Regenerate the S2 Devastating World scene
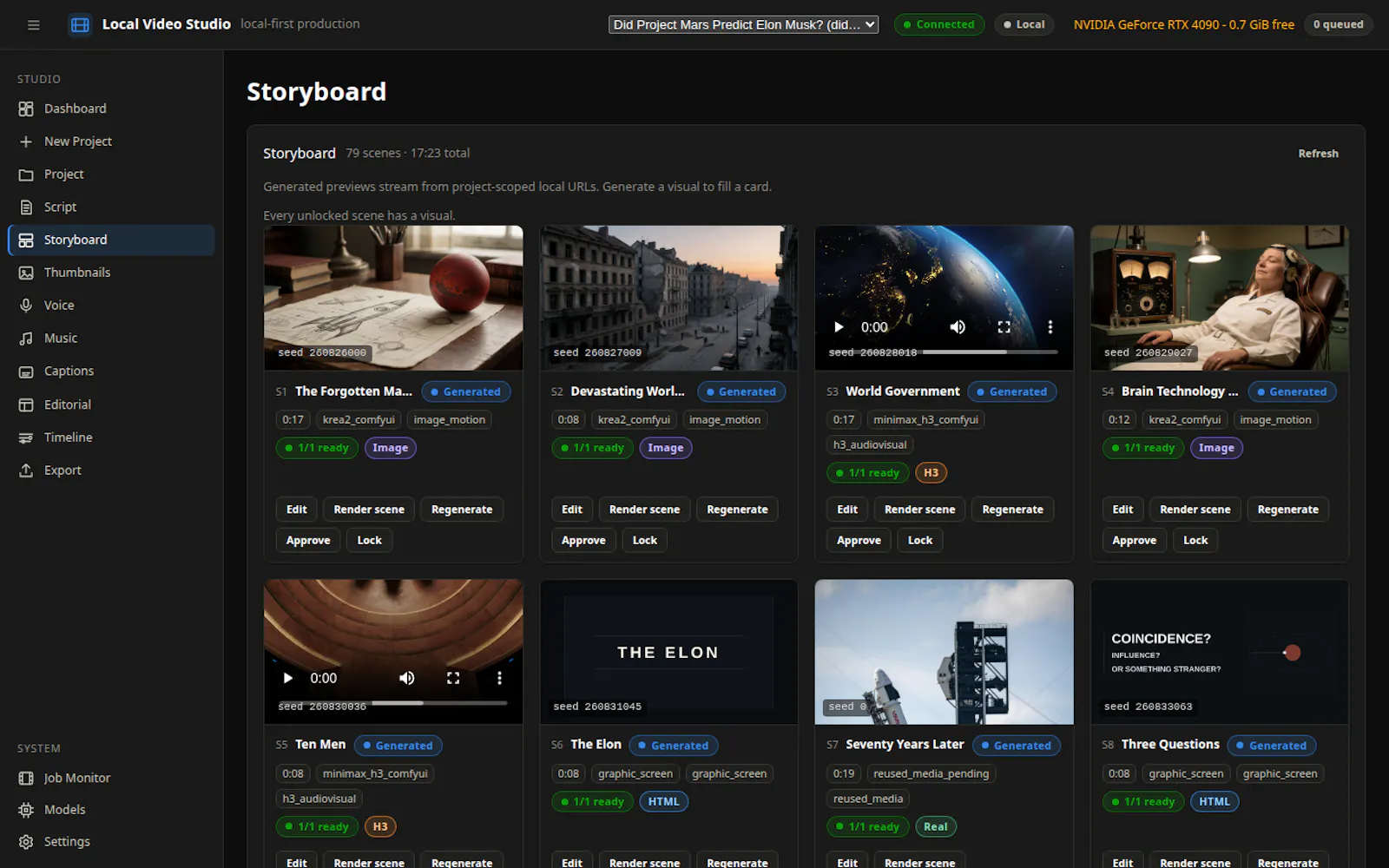Screen dimensions: 1389x868 (x=737, y=510)
